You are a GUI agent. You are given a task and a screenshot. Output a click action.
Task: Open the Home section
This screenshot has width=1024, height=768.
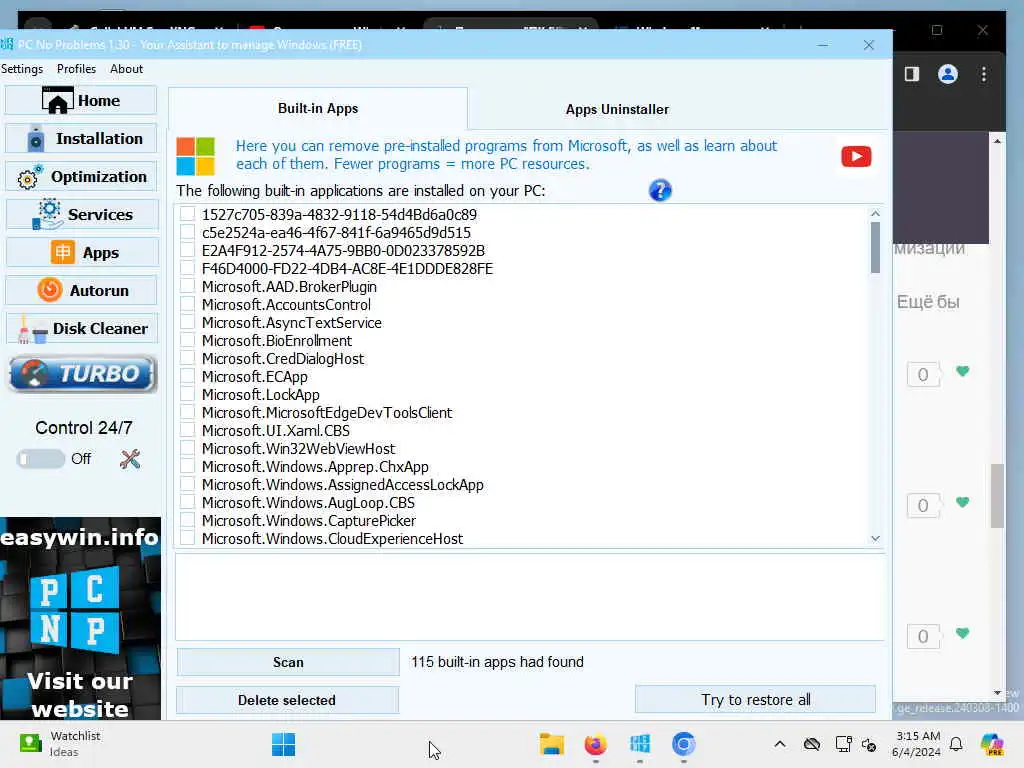point(81,101)
